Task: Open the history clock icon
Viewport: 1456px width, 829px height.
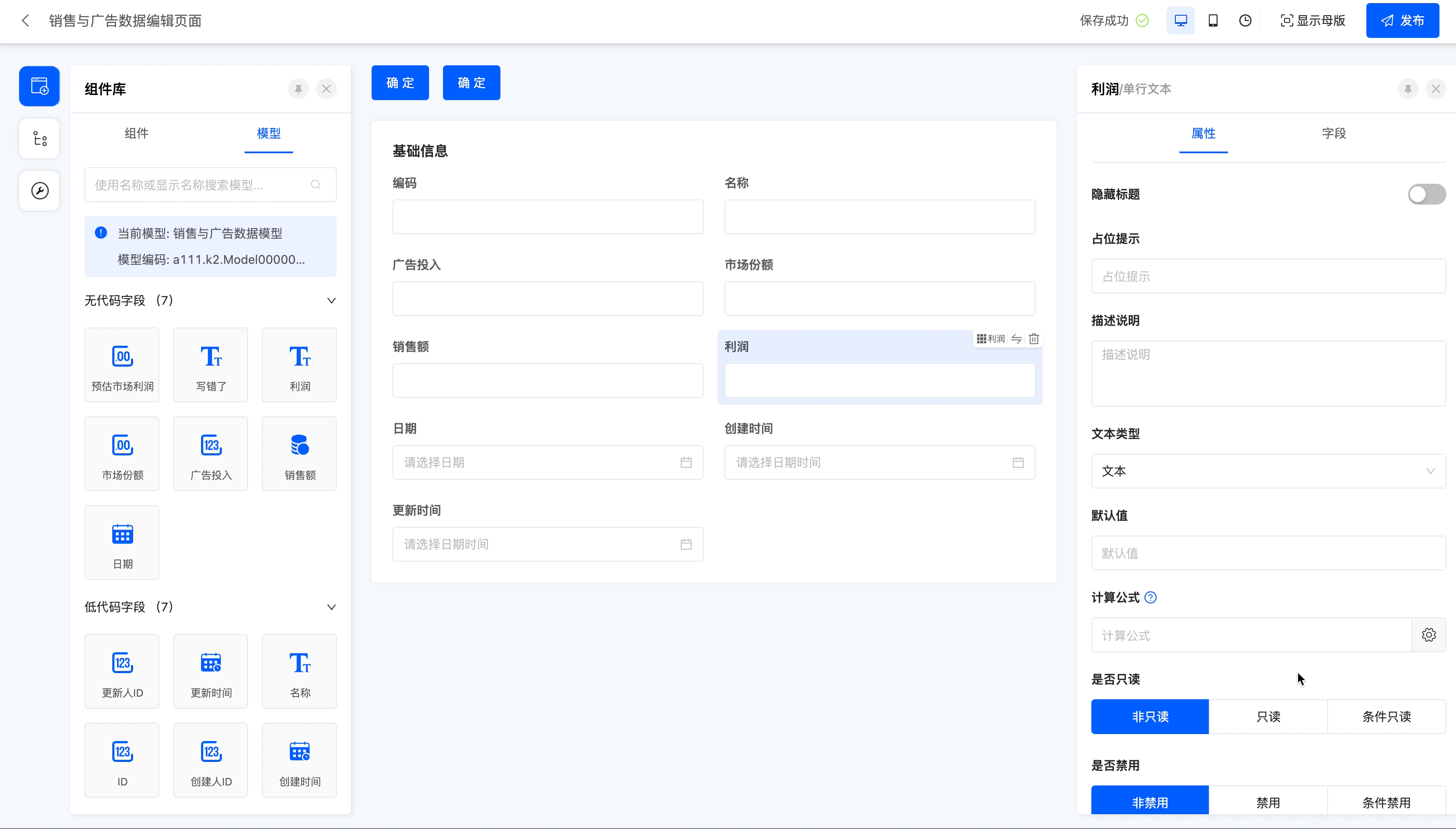Action: coord(1245,20)
